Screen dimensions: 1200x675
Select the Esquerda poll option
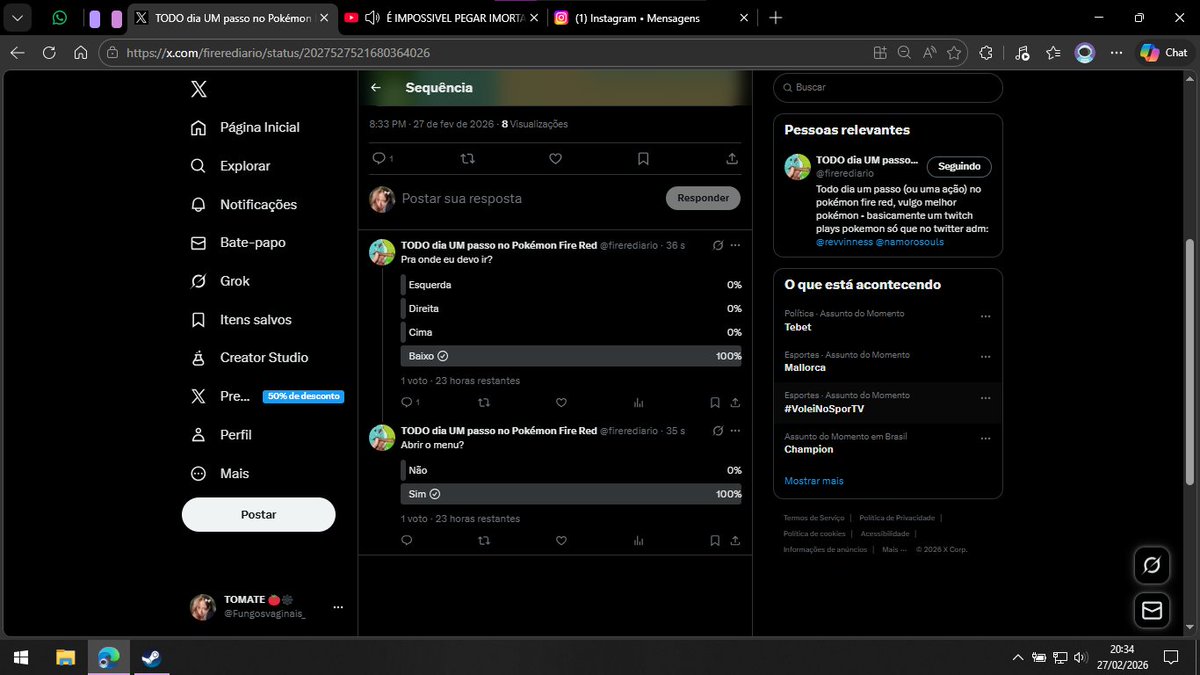coord(571,285)
